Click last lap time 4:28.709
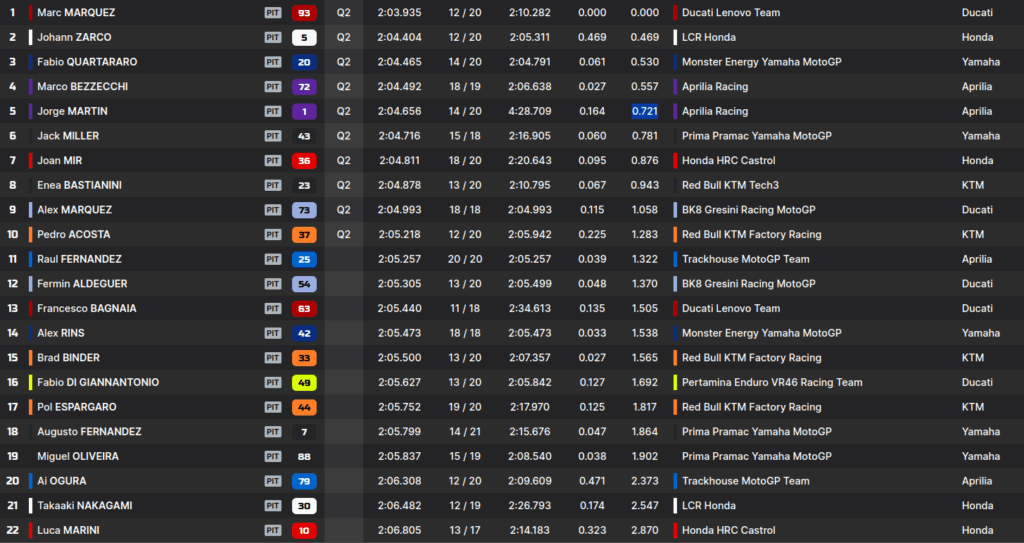 530,111
